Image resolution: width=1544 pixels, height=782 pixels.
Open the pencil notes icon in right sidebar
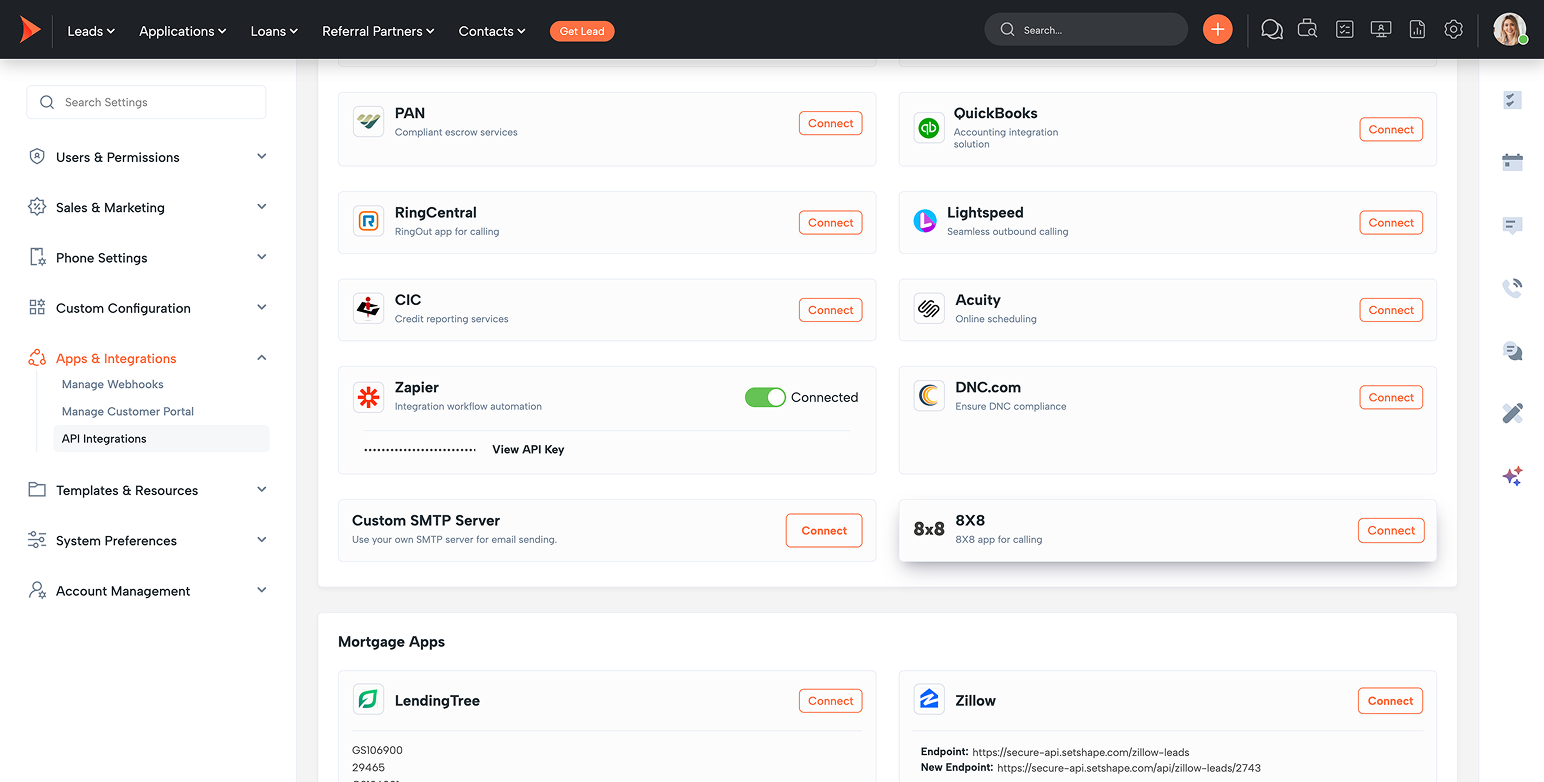click(x=1512, y=413)
